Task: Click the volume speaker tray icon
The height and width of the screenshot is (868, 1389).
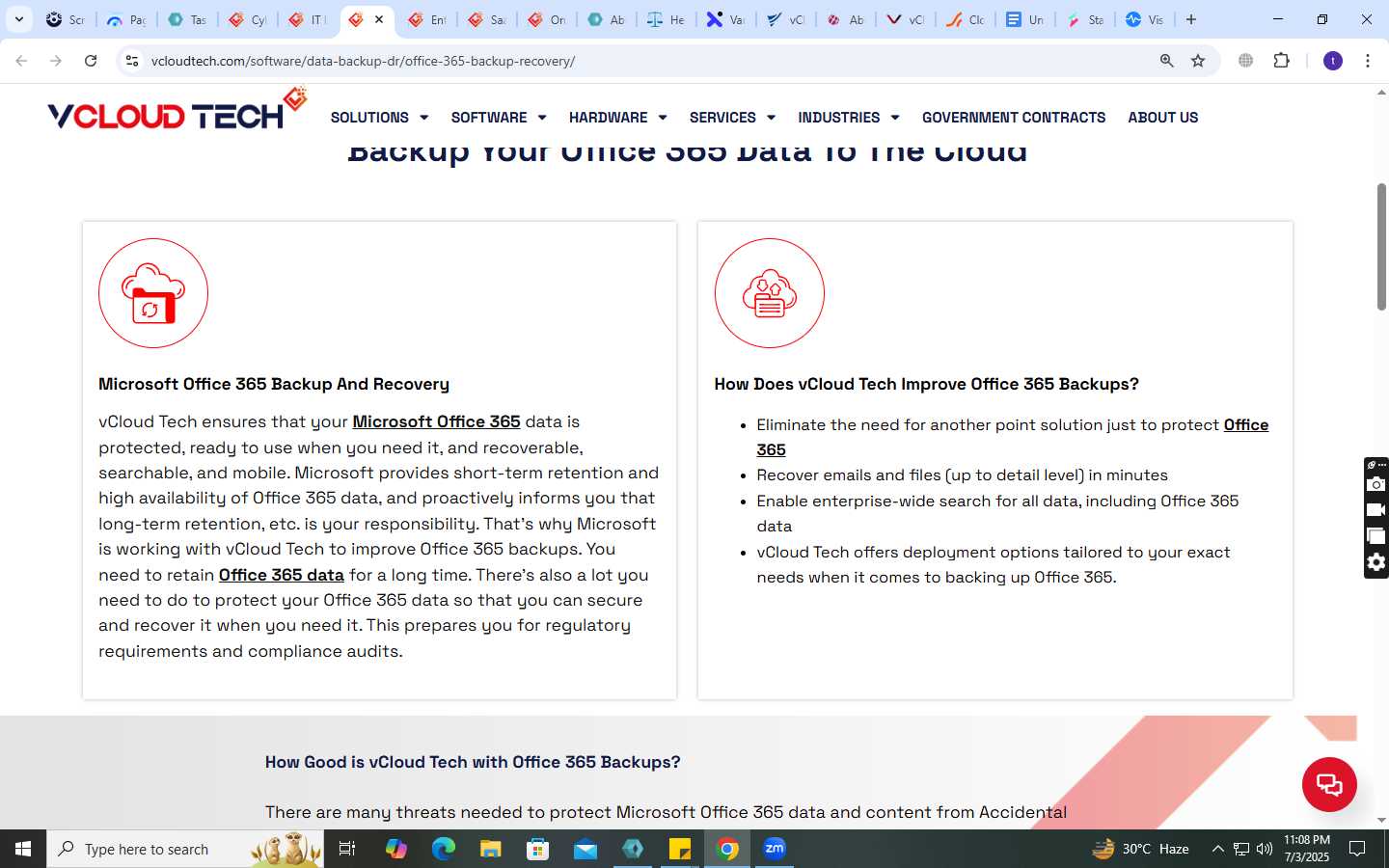Action: pyautogui.click(x=1265, y=849)
